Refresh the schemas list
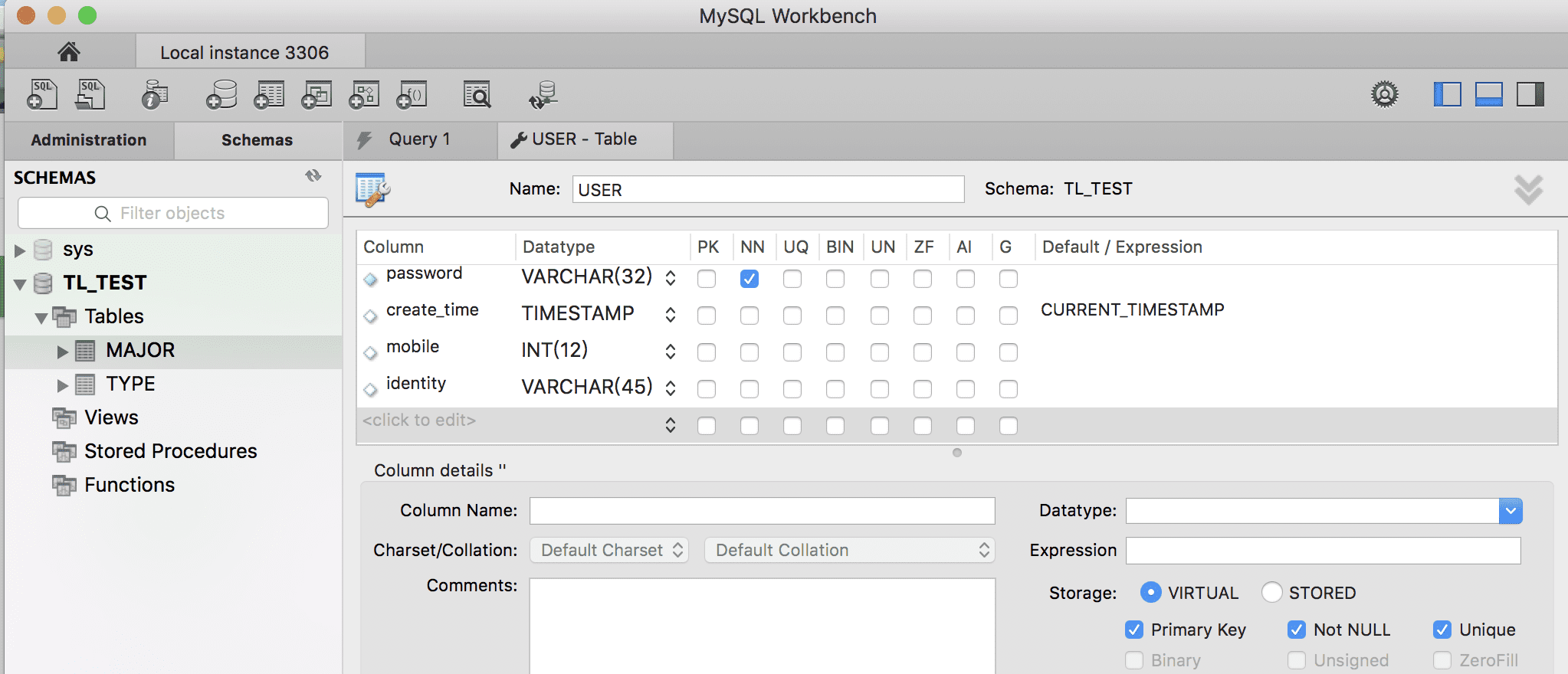The image size is (1568, 674). coord(313,176)
